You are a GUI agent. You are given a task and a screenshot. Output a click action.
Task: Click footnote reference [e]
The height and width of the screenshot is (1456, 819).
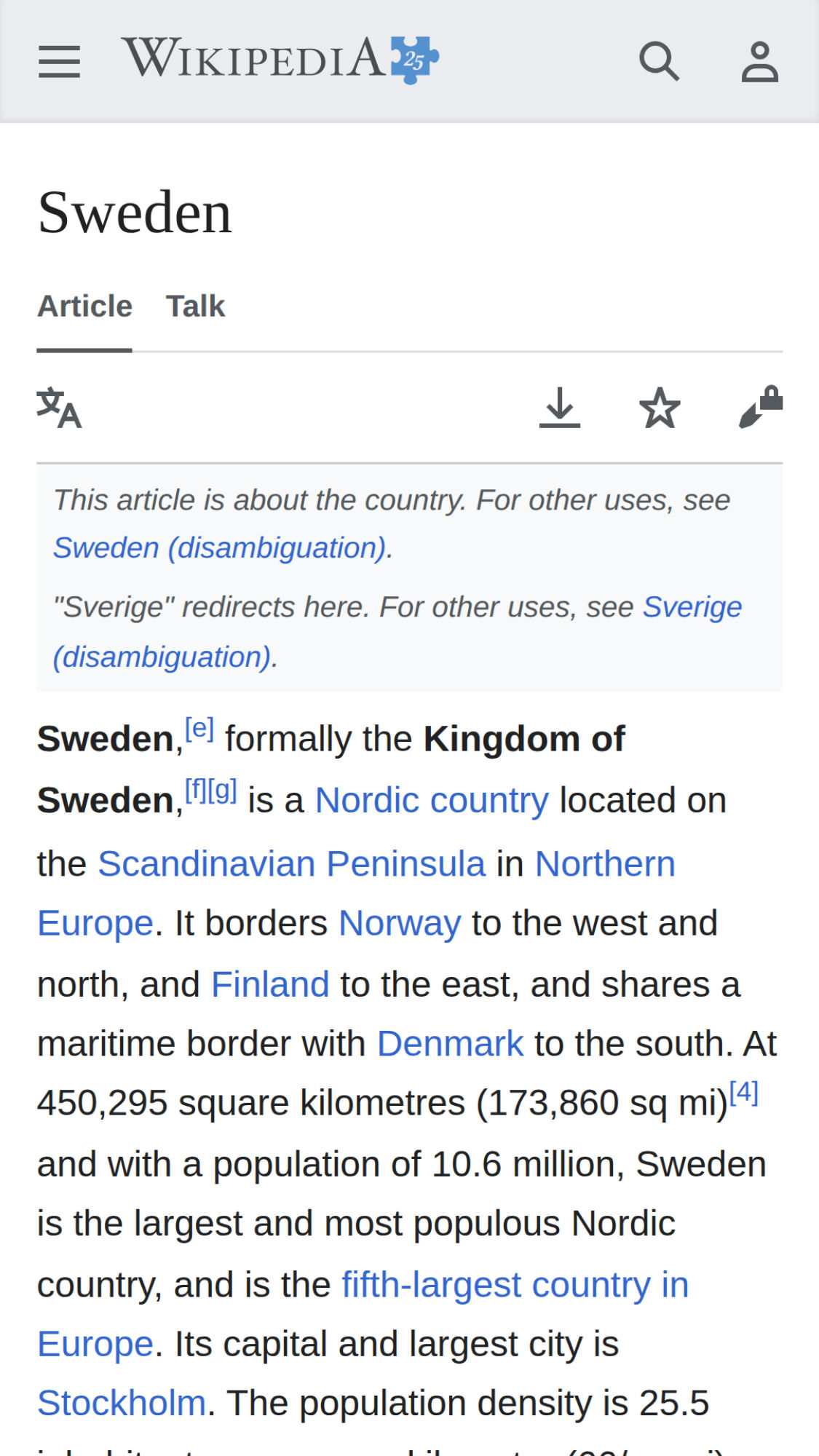(x=199, y=729)
